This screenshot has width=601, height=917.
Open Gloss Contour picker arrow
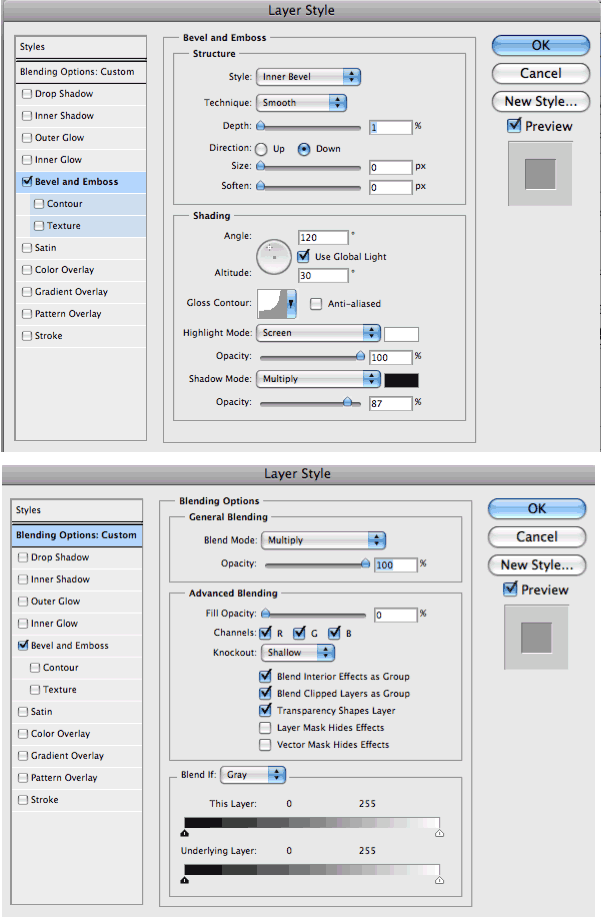point(291,303)
